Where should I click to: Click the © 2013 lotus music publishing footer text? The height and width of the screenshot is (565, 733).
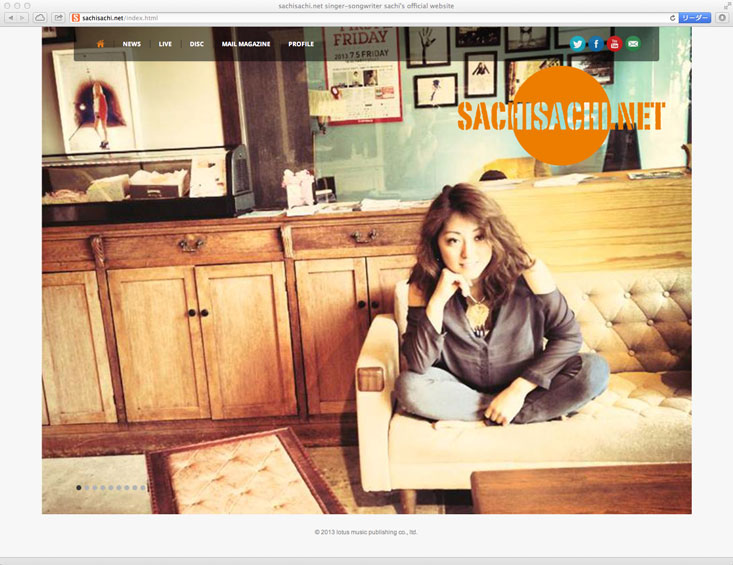coord(366,532)
